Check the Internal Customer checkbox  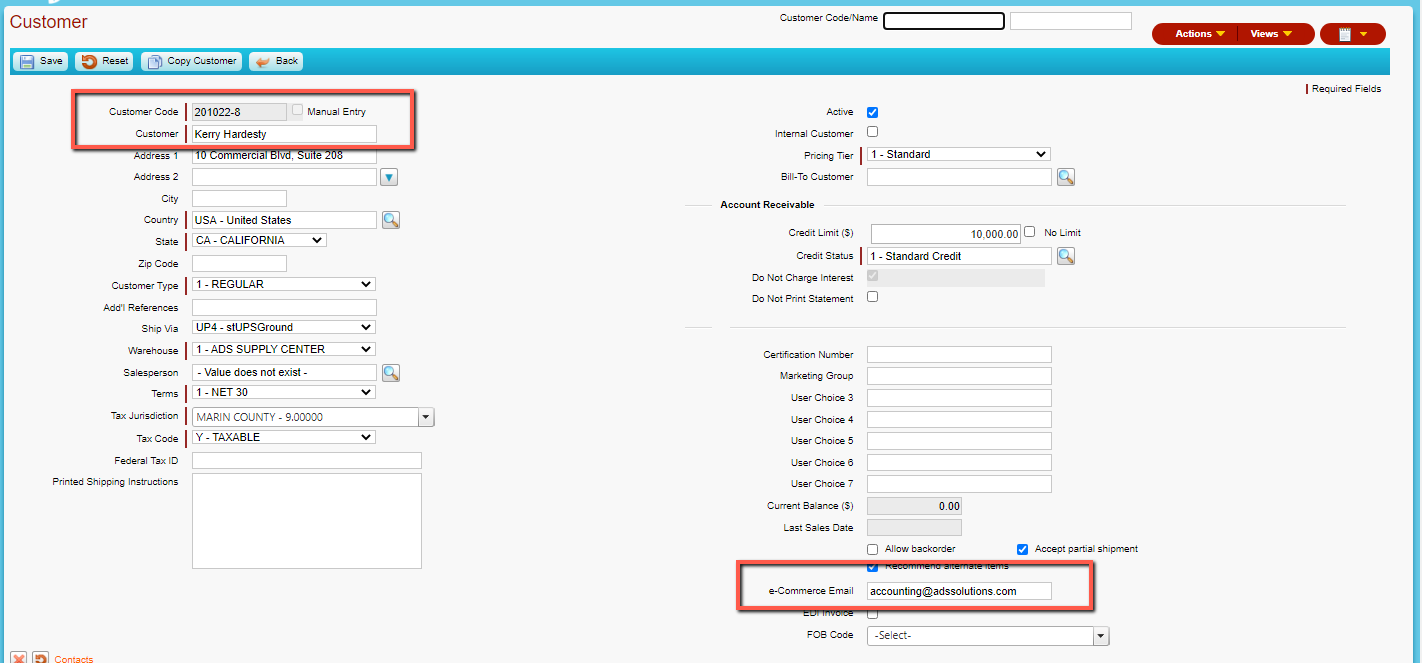pyautogui.click(x=873, y=132)
